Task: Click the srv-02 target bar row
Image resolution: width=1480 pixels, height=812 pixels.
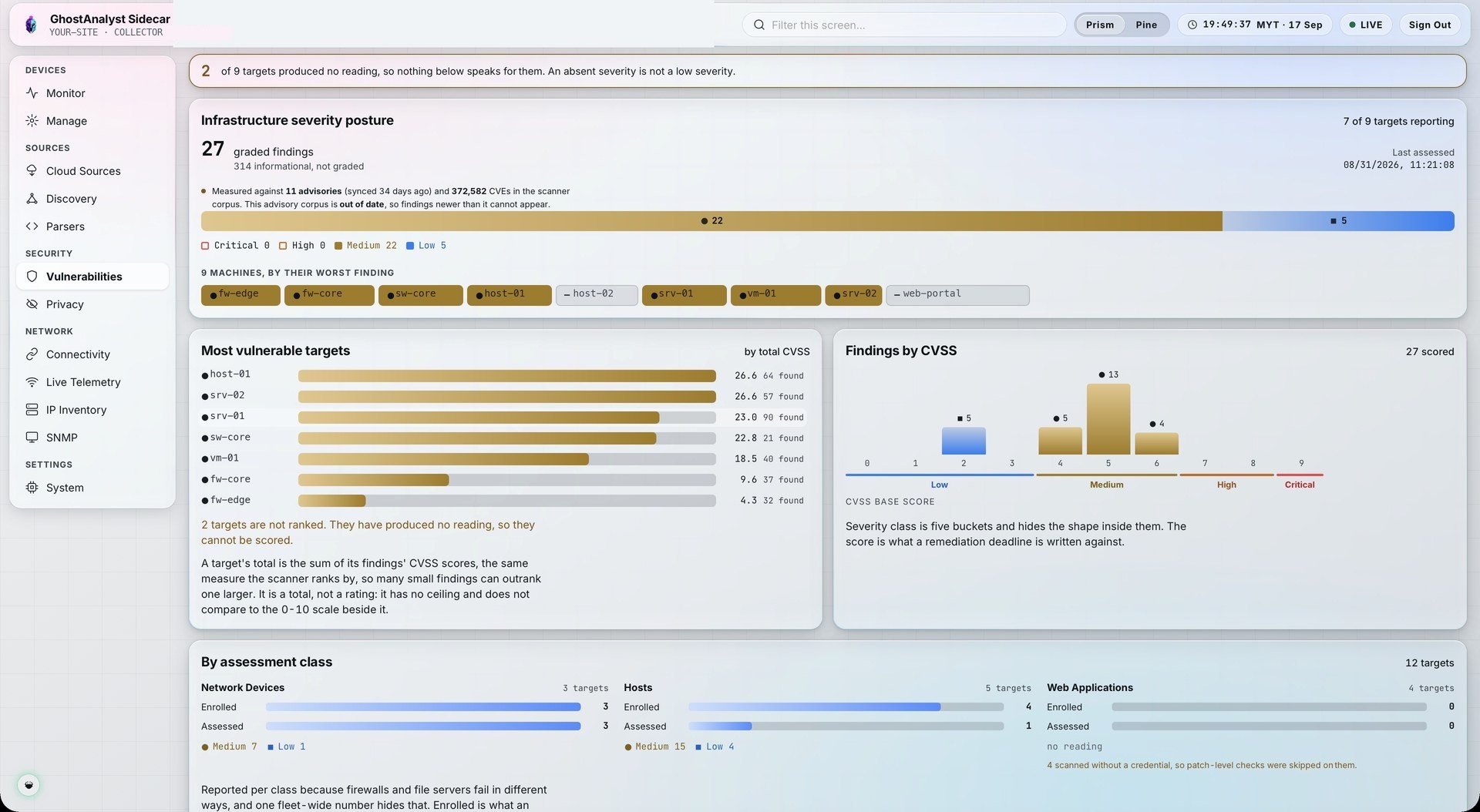Action: (504, 396)
